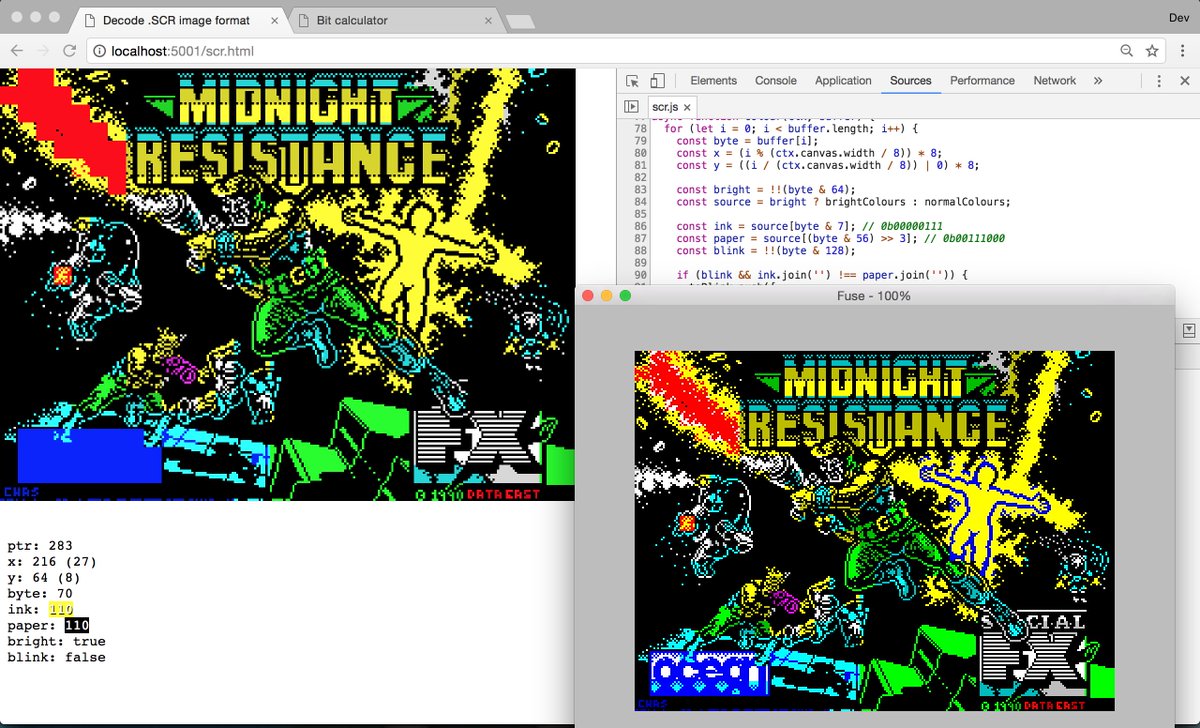This screenshot has width=1200, height=728.
Task: Select the inspect element tool in DevTools
Action: [631, 80]
